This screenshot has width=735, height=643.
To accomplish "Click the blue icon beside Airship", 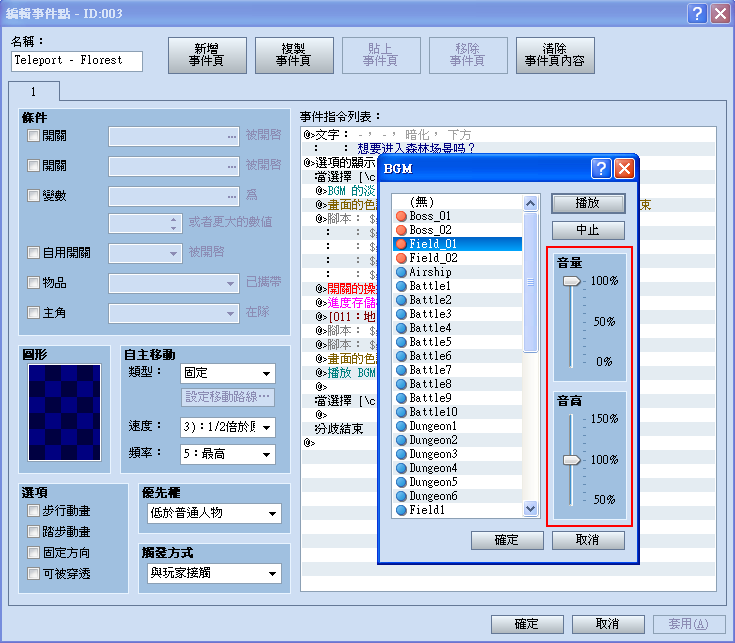I will pos(401,272).
